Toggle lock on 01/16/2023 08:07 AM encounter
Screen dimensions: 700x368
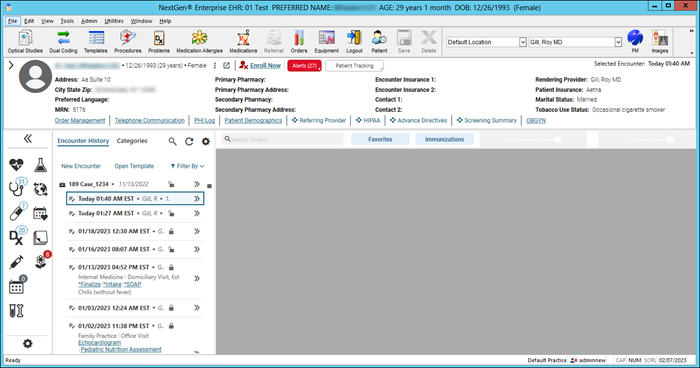click(x=171, y=249)
